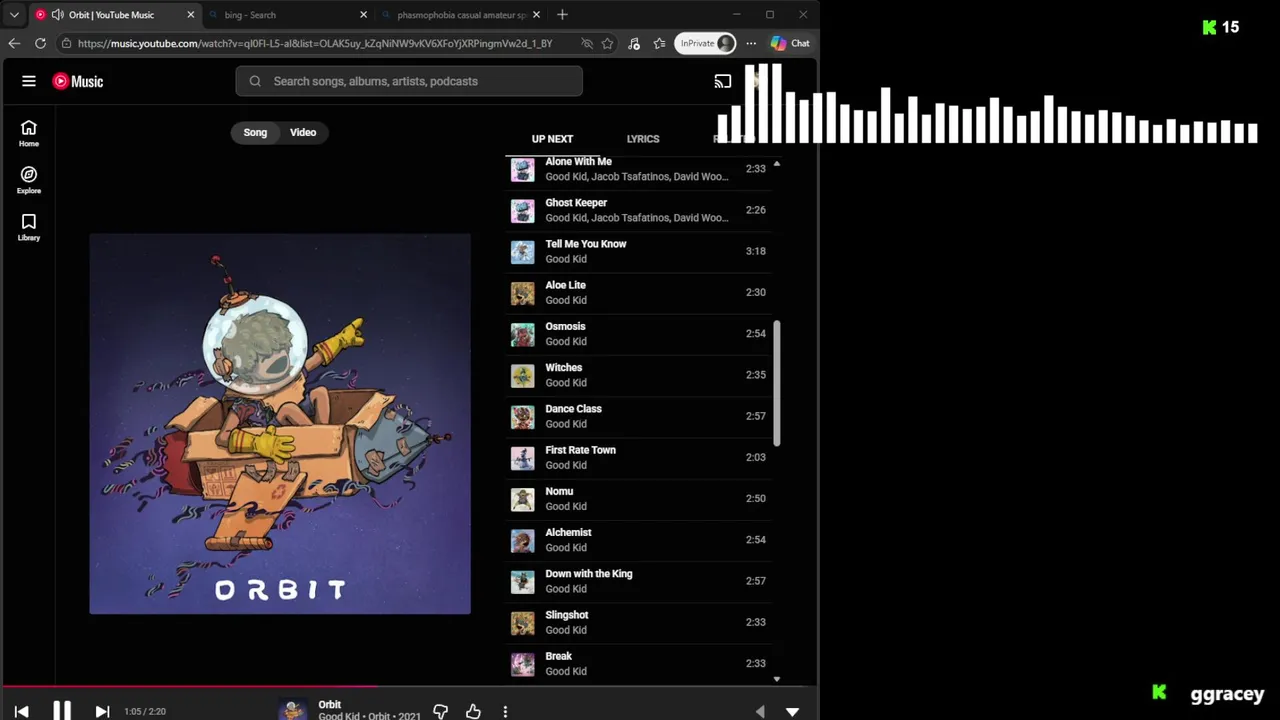Select the Song toggle option
This screenshot has height=720, width=1280.
pyautogui.click(x=255, y=132)
